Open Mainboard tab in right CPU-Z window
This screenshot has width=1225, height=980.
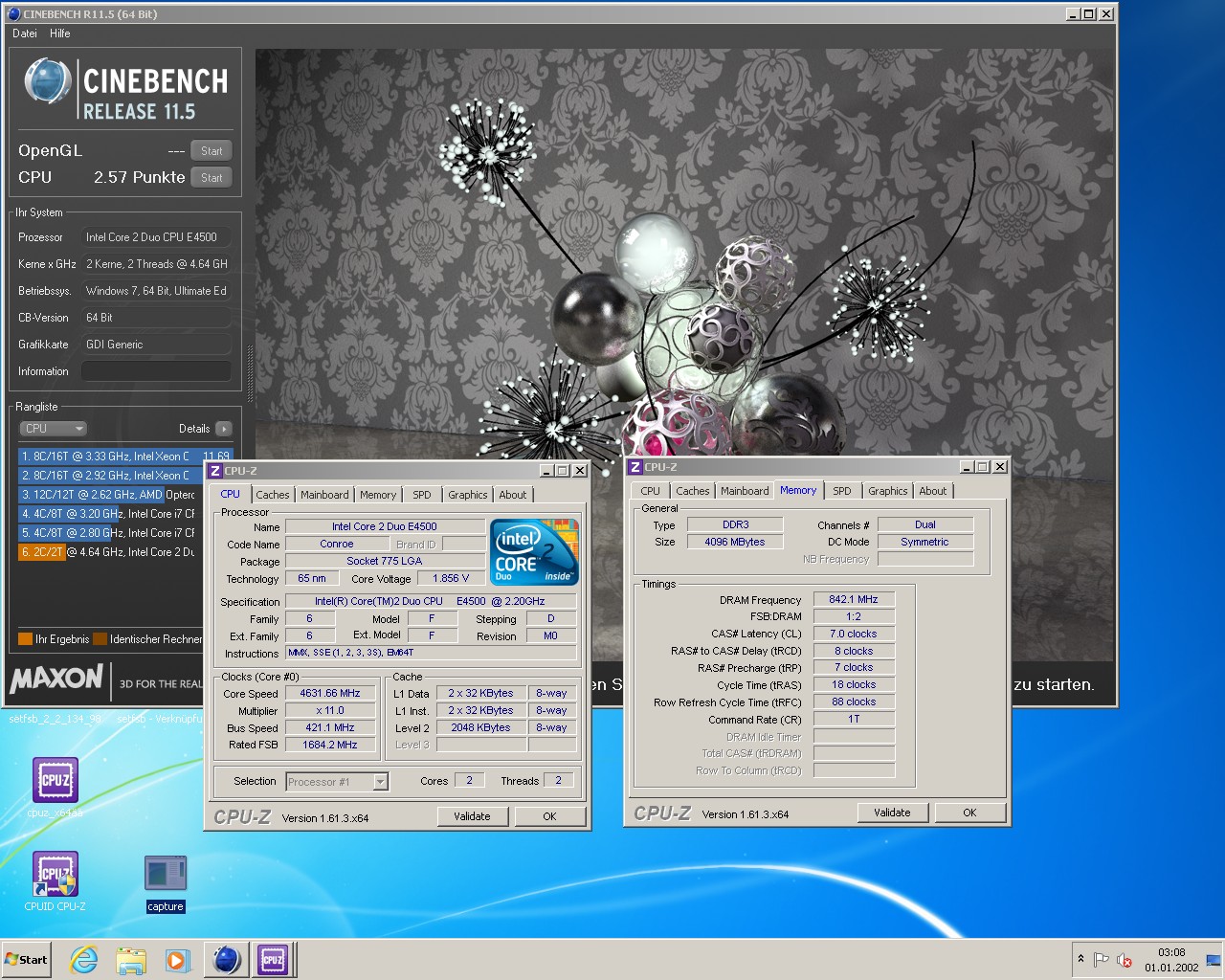(x=745, y=491)
